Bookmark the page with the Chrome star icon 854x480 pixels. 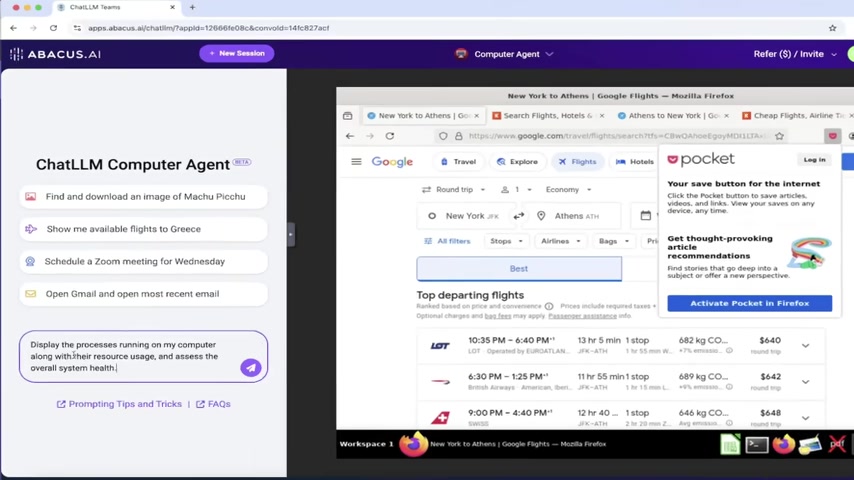tap(832, 28)
